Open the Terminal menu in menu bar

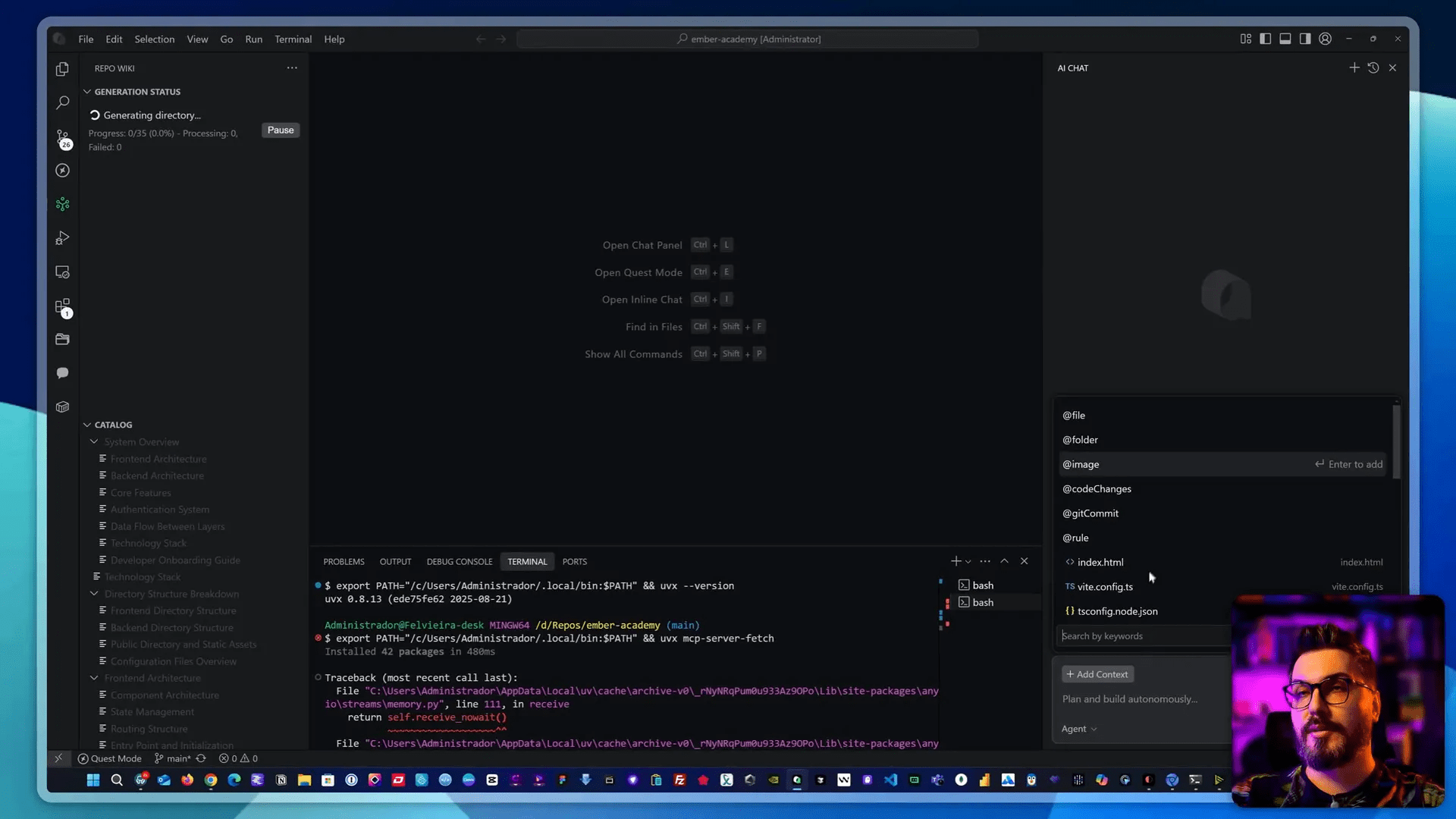click(x=293, y=39)
